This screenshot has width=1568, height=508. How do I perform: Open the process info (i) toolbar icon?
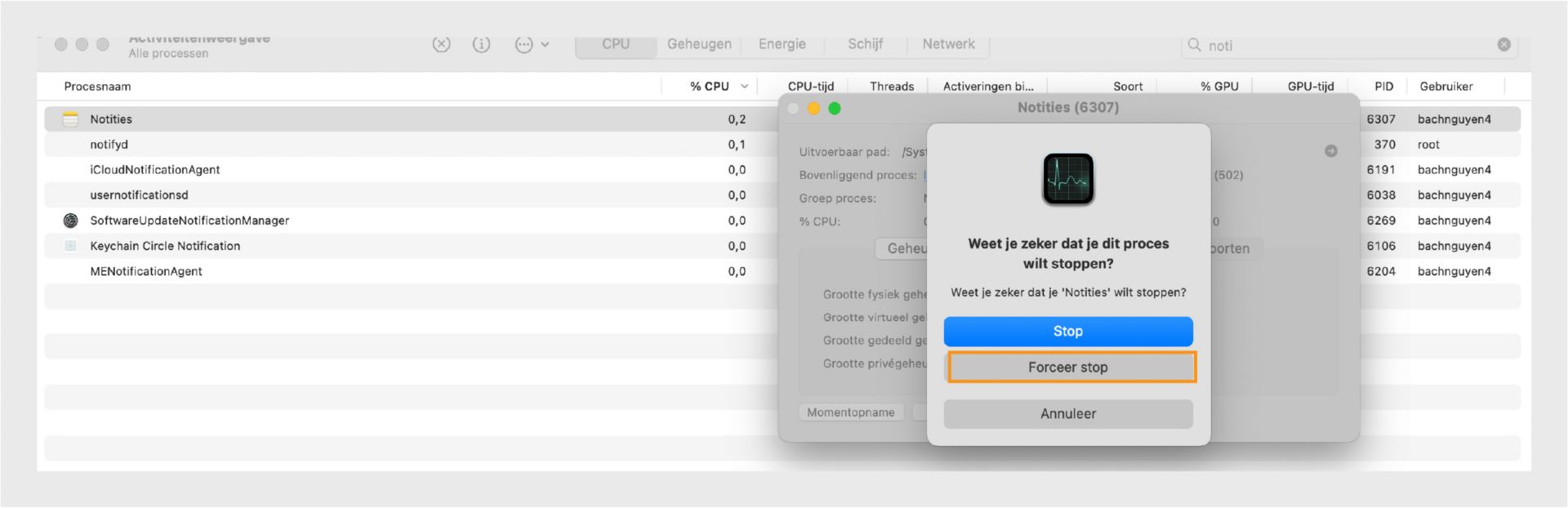482,44
